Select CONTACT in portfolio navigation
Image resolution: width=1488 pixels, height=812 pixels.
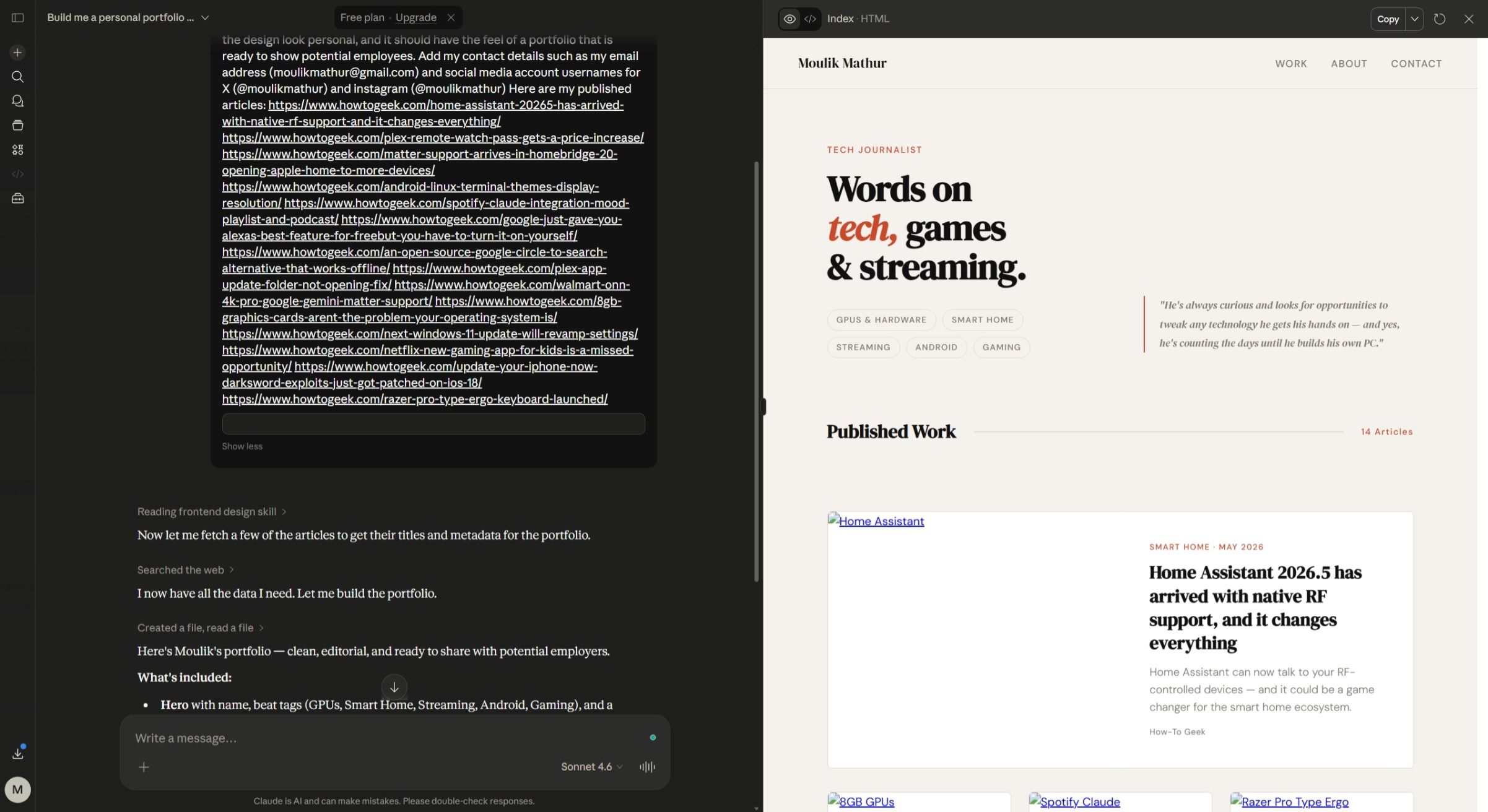click(x=1416, y=63)
